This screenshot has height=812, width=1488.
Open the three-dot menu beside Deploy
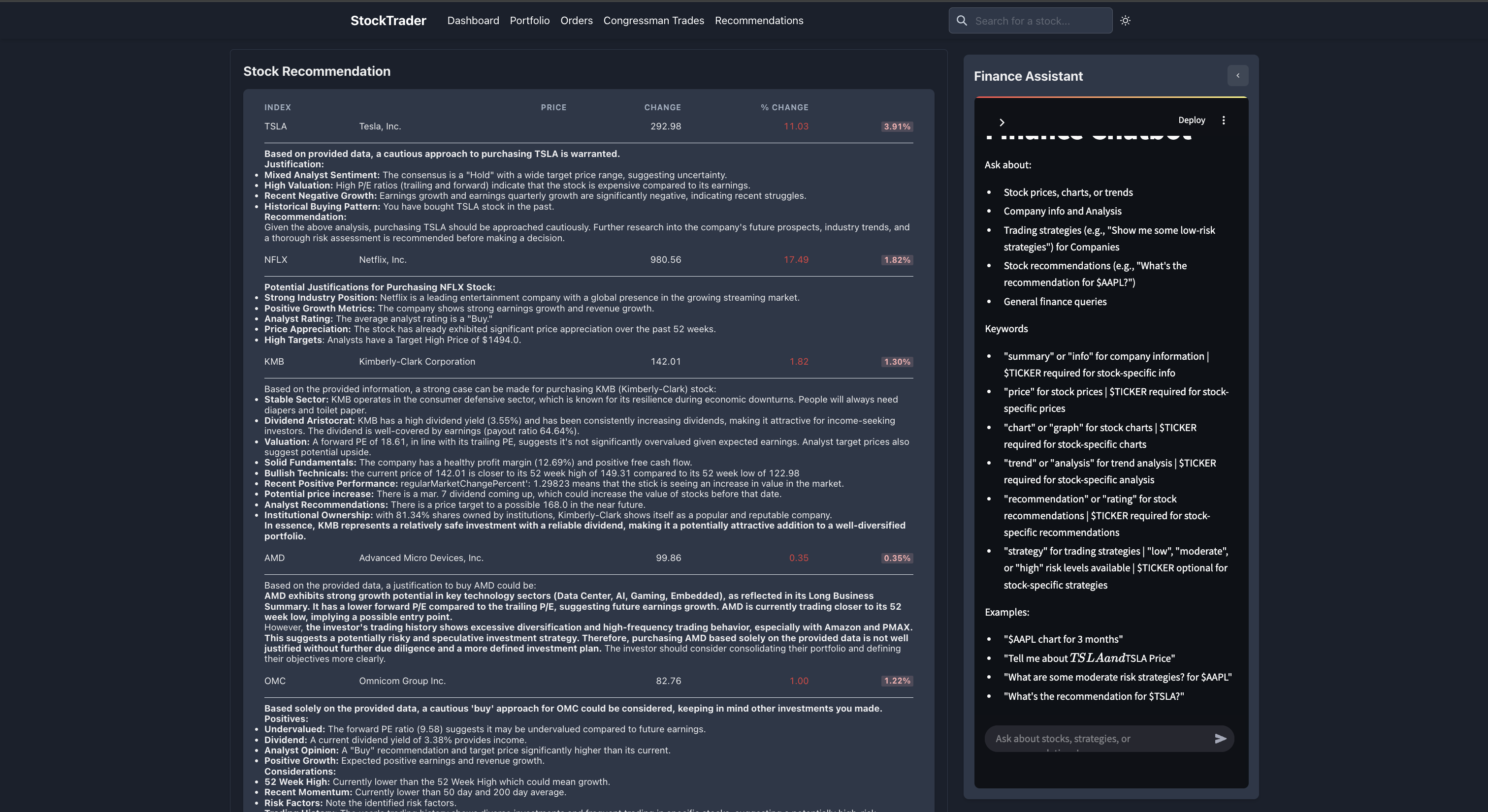(1224, 120)
